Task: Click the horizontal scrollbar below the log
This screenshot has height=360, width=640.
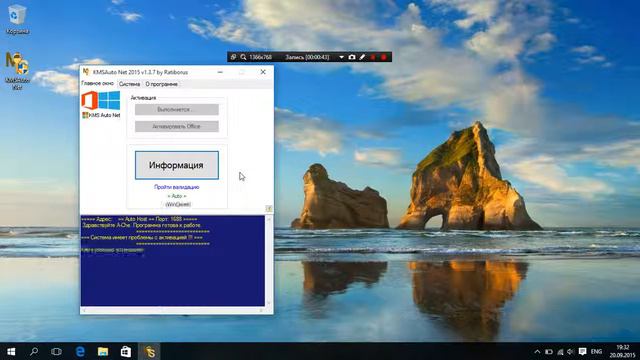Action: click(x=173, y=310)
